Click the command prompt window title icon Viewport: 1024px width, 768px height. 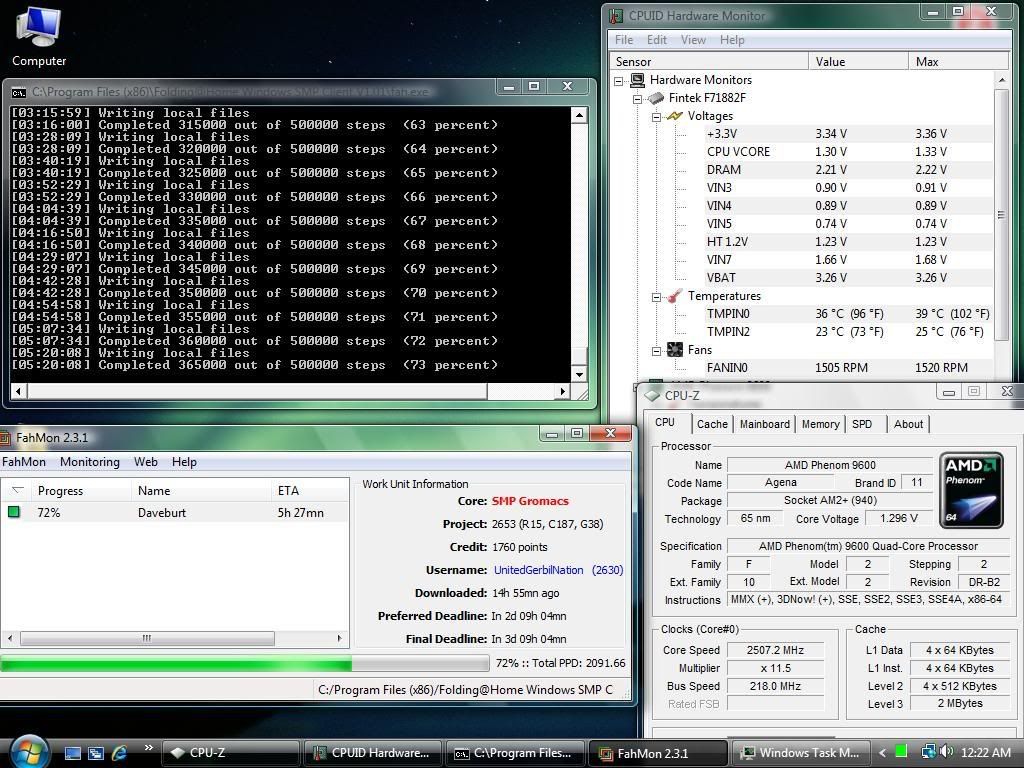(x=19, y=92)
